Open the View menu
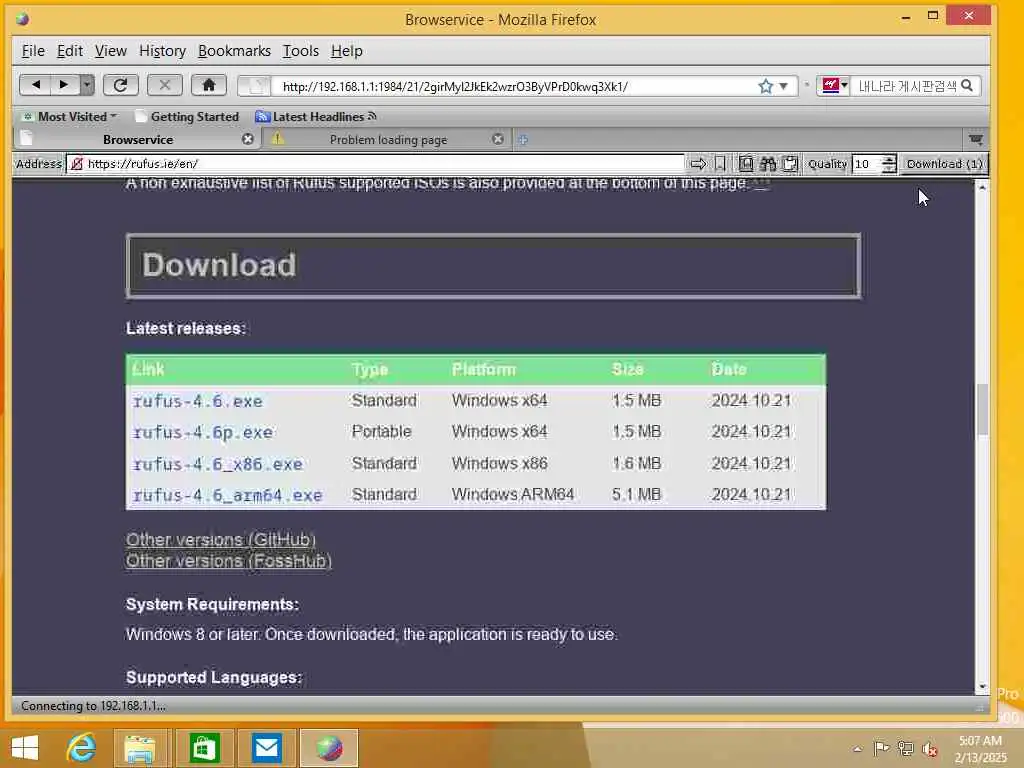 (x=110, y=51)
